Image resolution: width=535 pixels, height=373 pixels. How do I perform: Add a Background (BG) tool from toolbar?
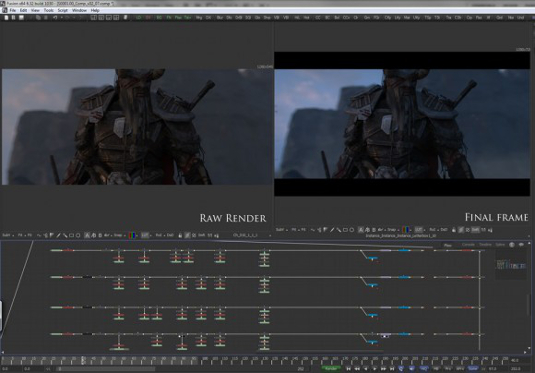click(x=159, y=17)
